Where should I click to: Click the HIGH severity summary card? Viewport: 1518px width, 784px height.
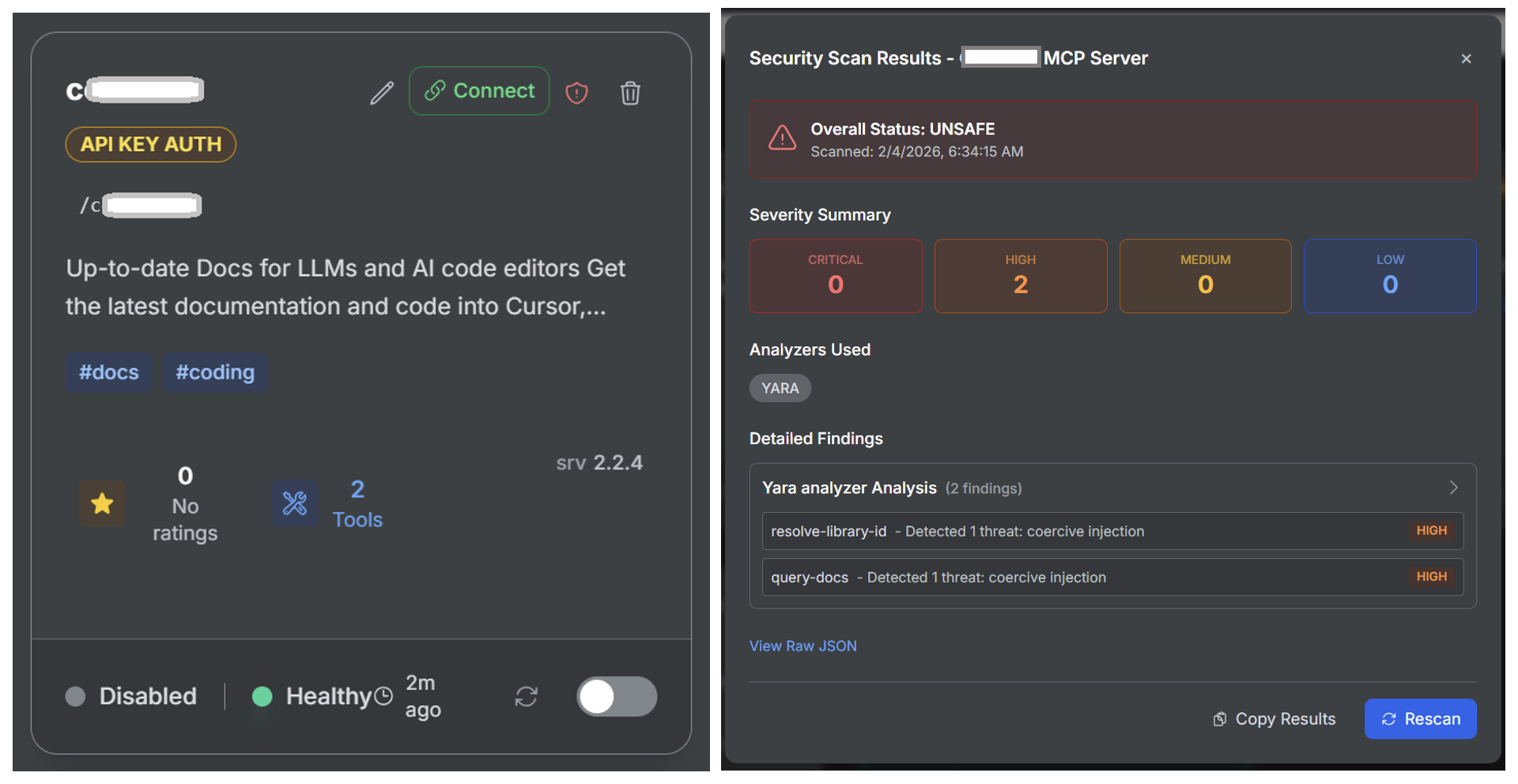click(1021, 276)
